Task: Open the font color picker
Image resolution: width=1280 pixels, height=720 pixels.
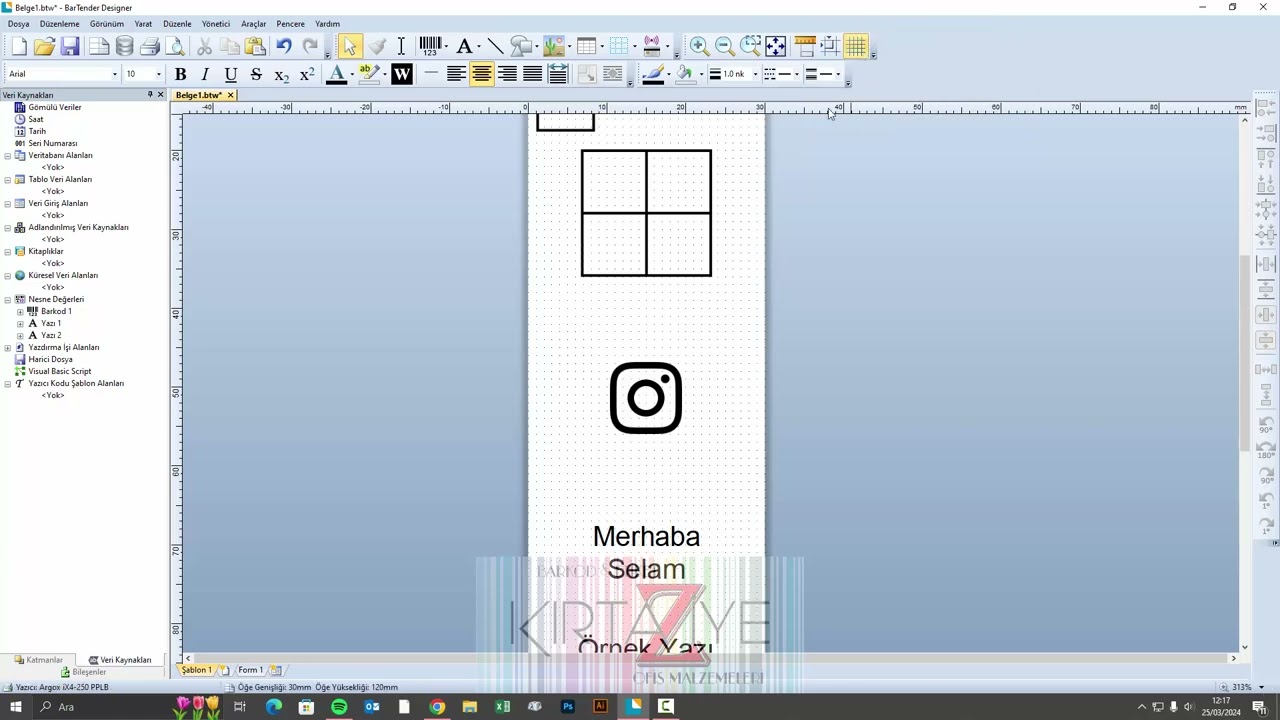Action: coord(337,74)
